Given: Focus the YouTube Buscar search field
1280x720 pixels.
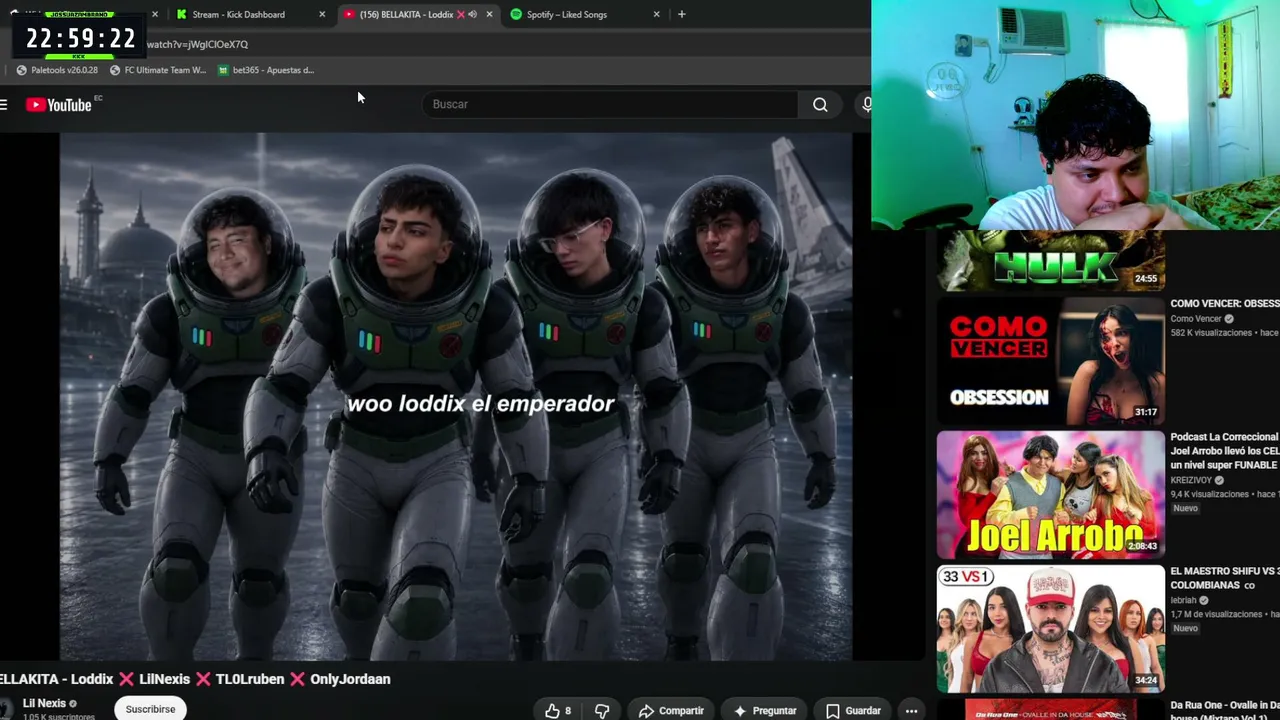Looking at the screenshot, I should [610, 104].
